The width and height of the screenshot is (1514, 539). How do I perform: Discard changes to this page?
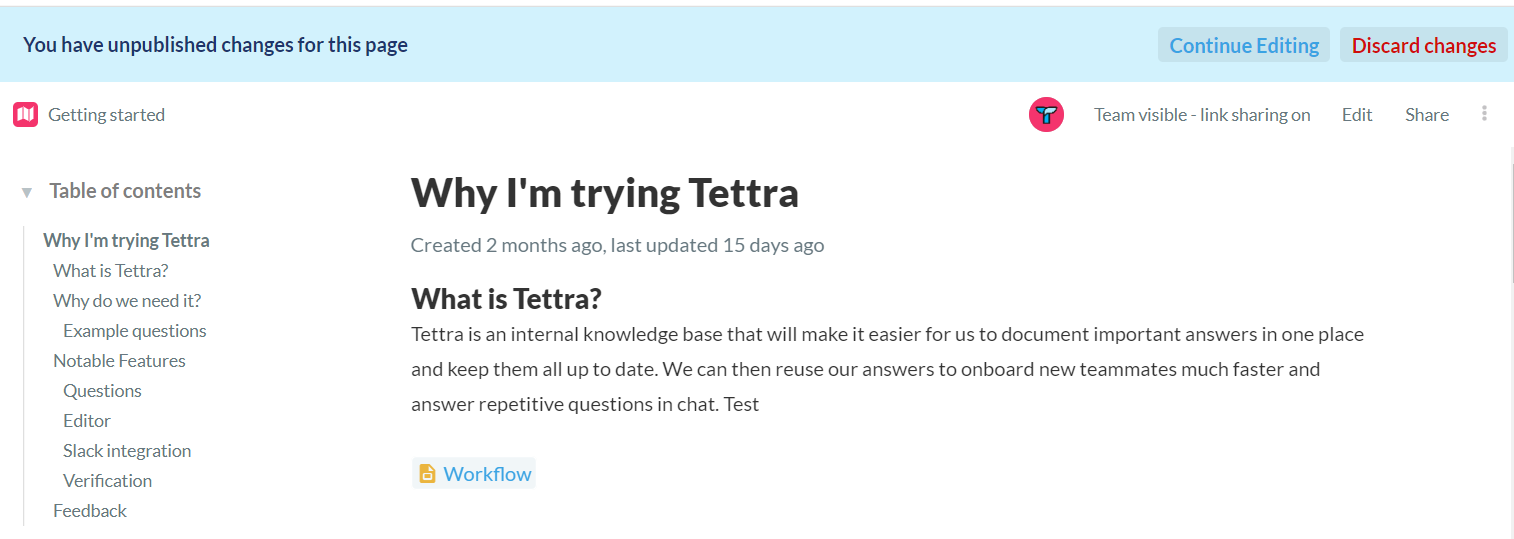(1423, 45)
